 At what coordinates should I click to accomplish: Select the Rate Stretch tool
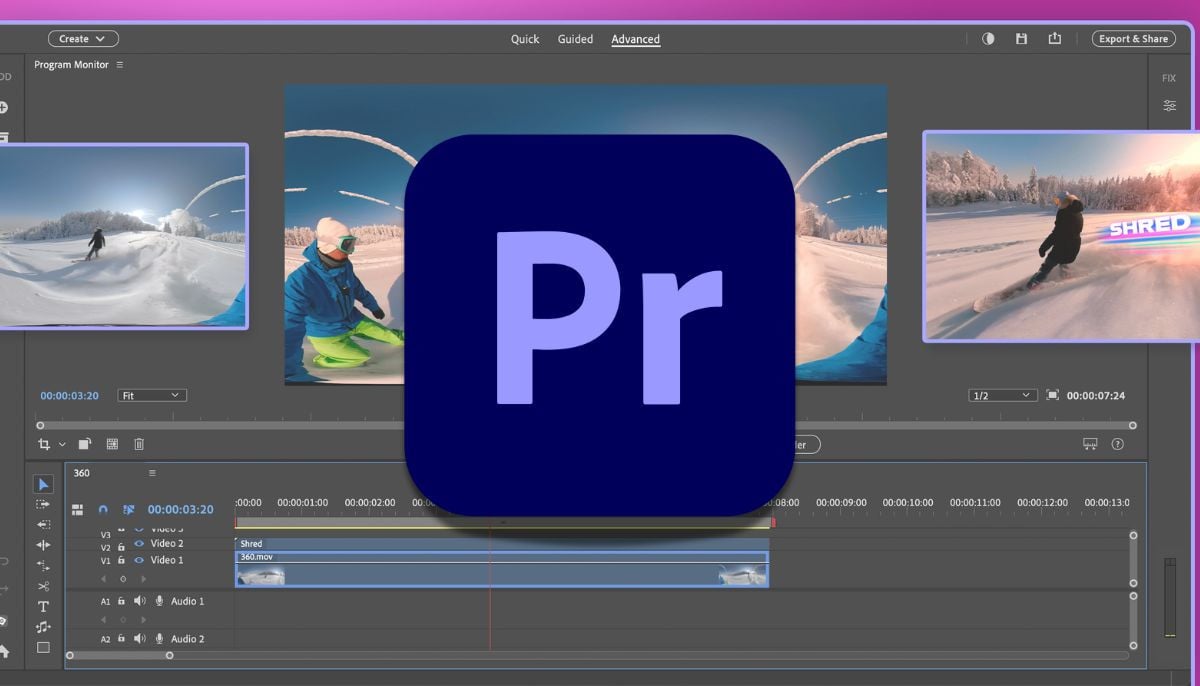pos(43,566)
